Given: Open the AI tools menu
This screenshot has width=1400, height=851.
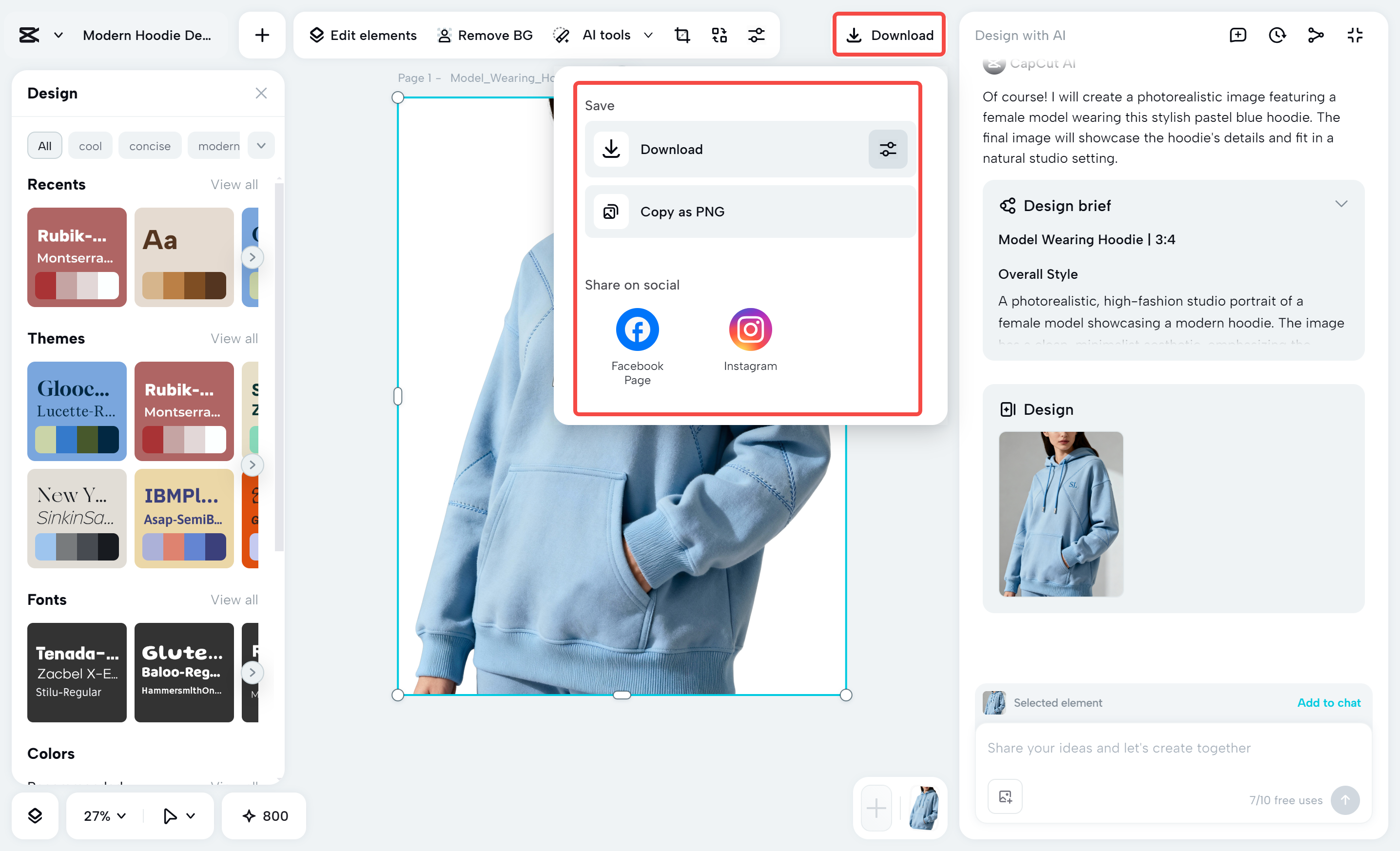Looking at the screenshot, I should tap(606, 35).
